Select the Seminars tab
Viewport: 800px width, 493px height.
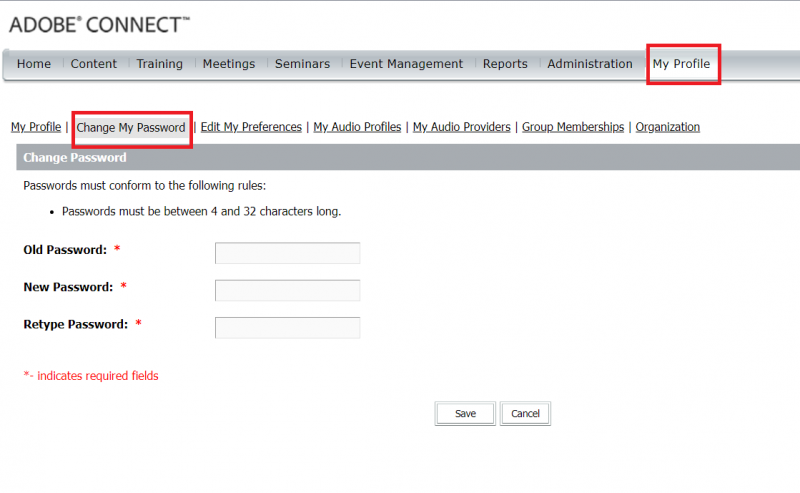[302, 64]
